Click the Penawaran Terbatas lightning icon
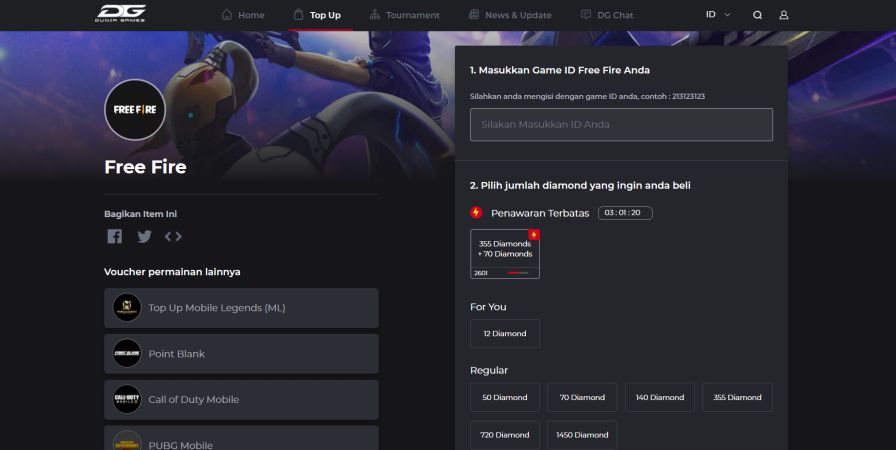This screenshot has height=450, width=896. click(x=476, y=213)
